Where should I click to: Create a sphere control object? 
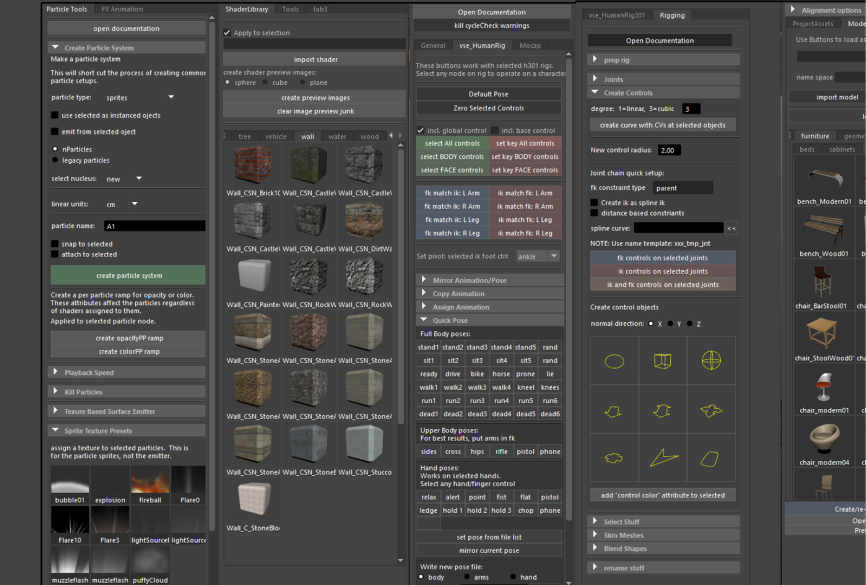click(x=711, y=361)
